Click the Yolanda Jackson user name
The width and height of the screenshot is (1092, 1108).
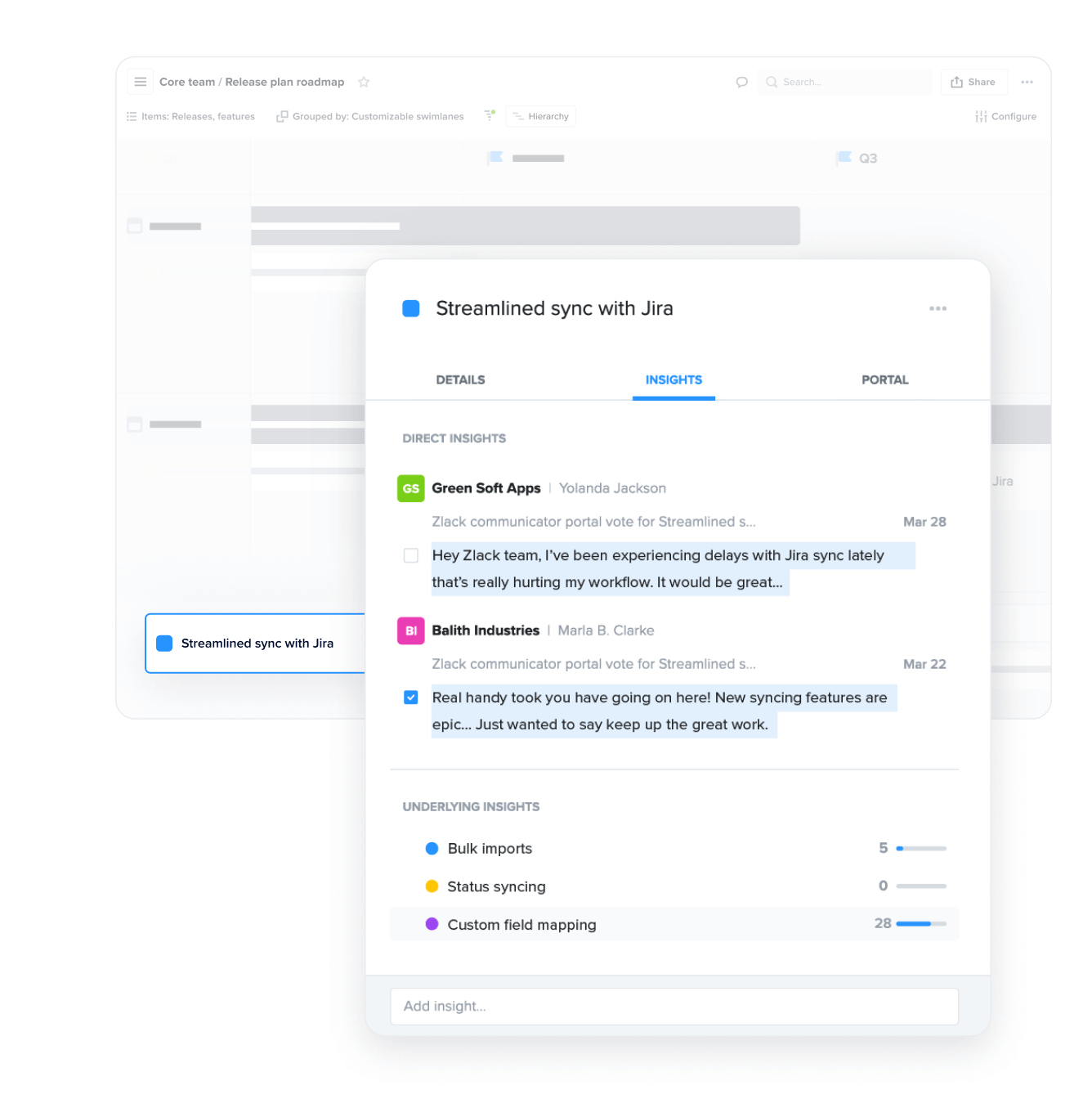coord(612,488)
